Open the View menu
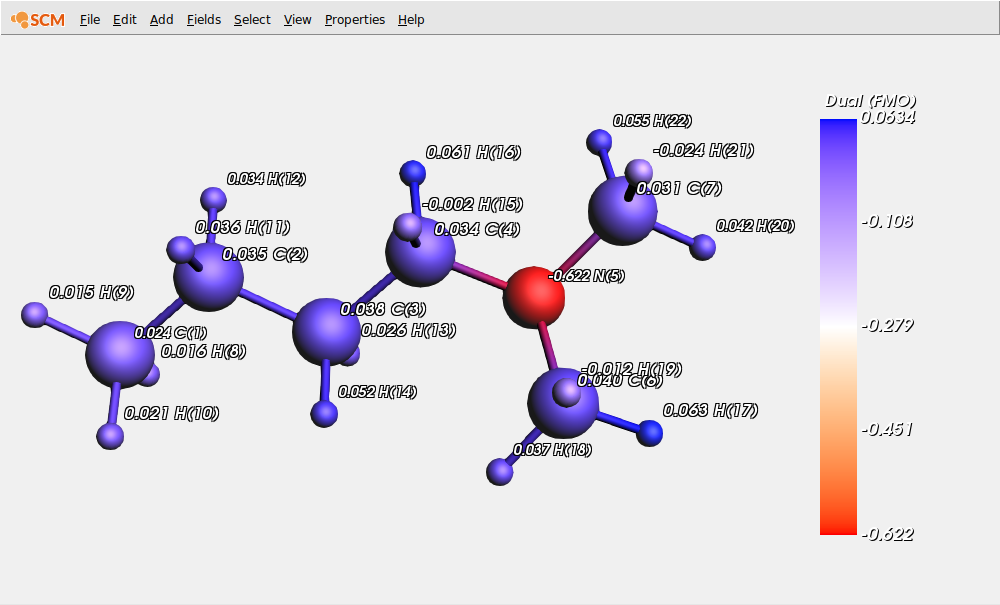This screenshot has width=1000, height=605. pos(297,19)
